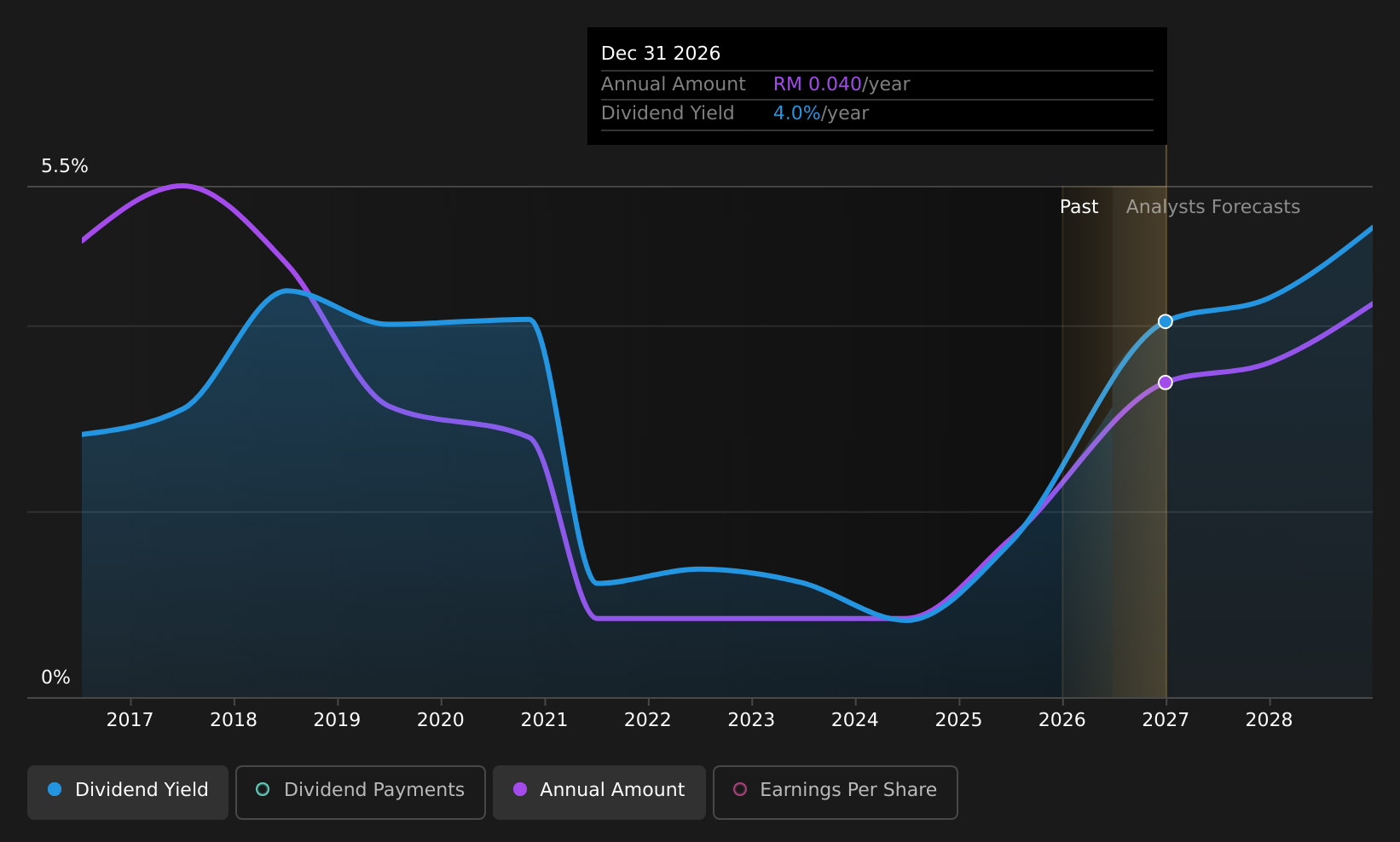Click the Analysts Forecasts label
This screenshot has width=1400, height=842.
[1213, 207]
